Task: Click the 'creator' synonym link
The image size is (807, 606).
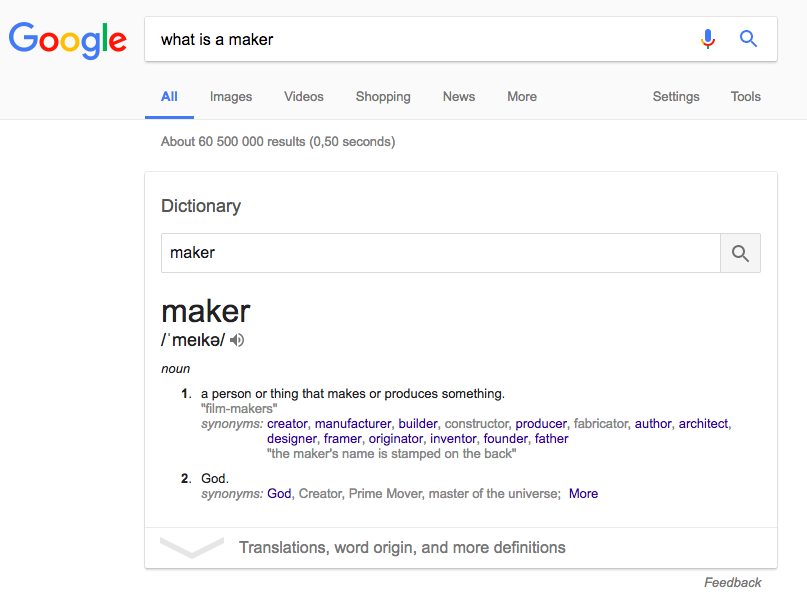Action: (x=287, y=424)
